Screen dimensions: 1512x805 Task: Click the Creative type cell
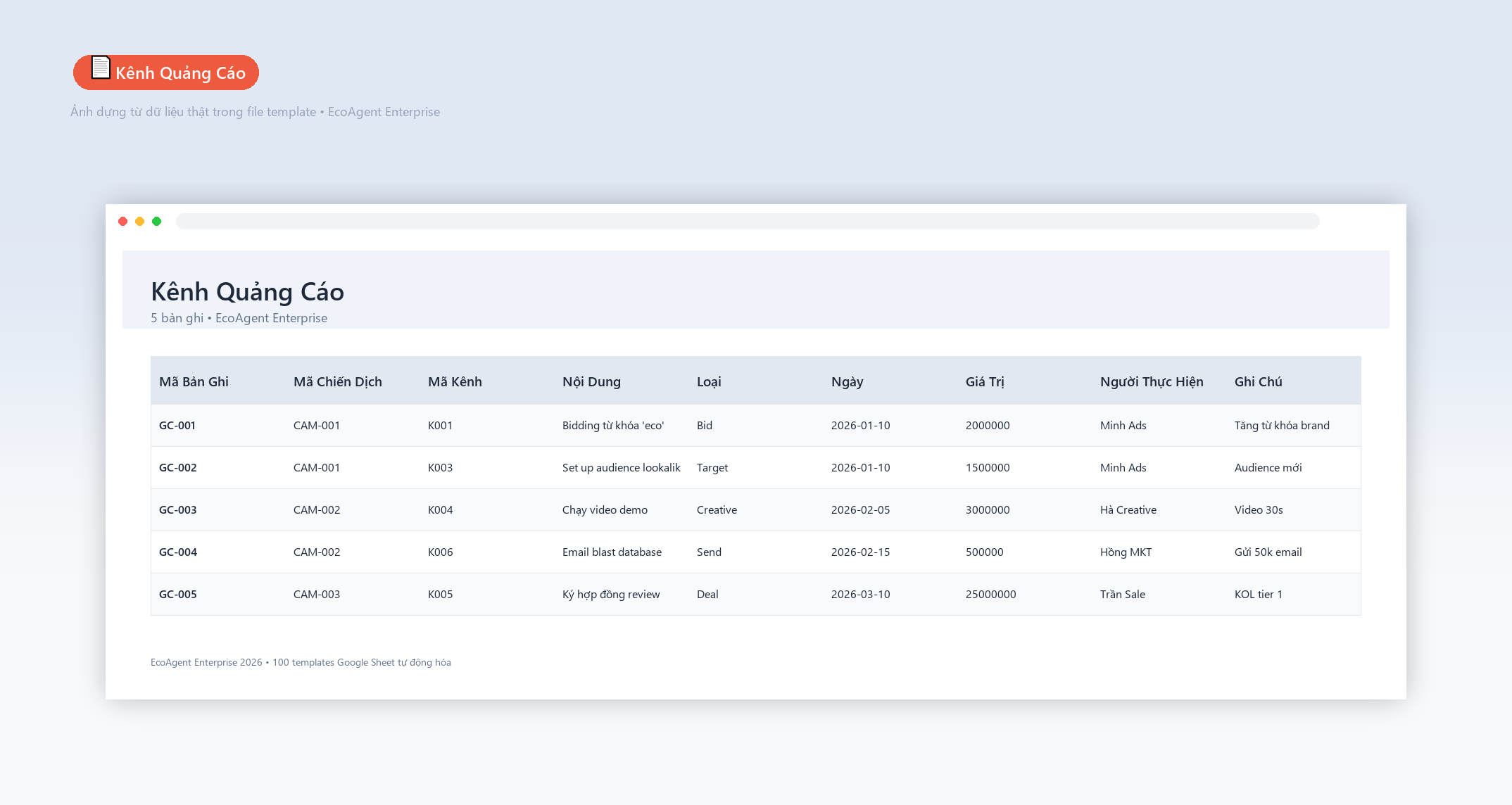pos(717,509)
